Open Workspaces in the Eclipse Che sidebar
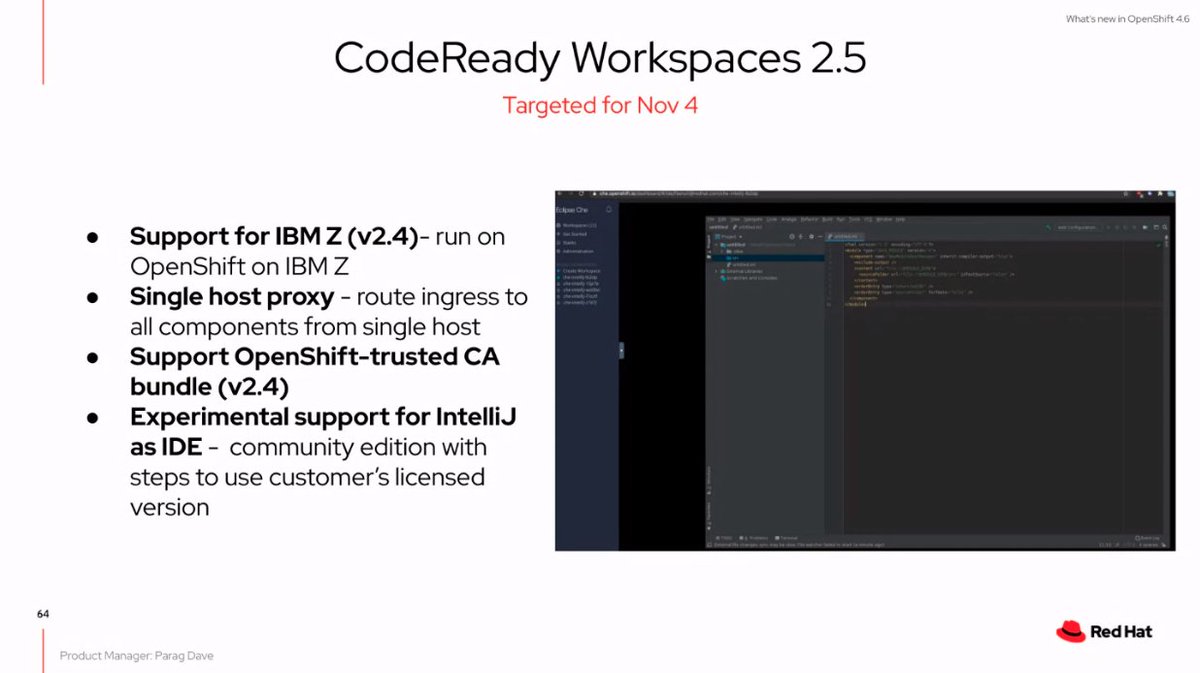This screenshot has width=1200, height=673. click(x=578, y=225)
